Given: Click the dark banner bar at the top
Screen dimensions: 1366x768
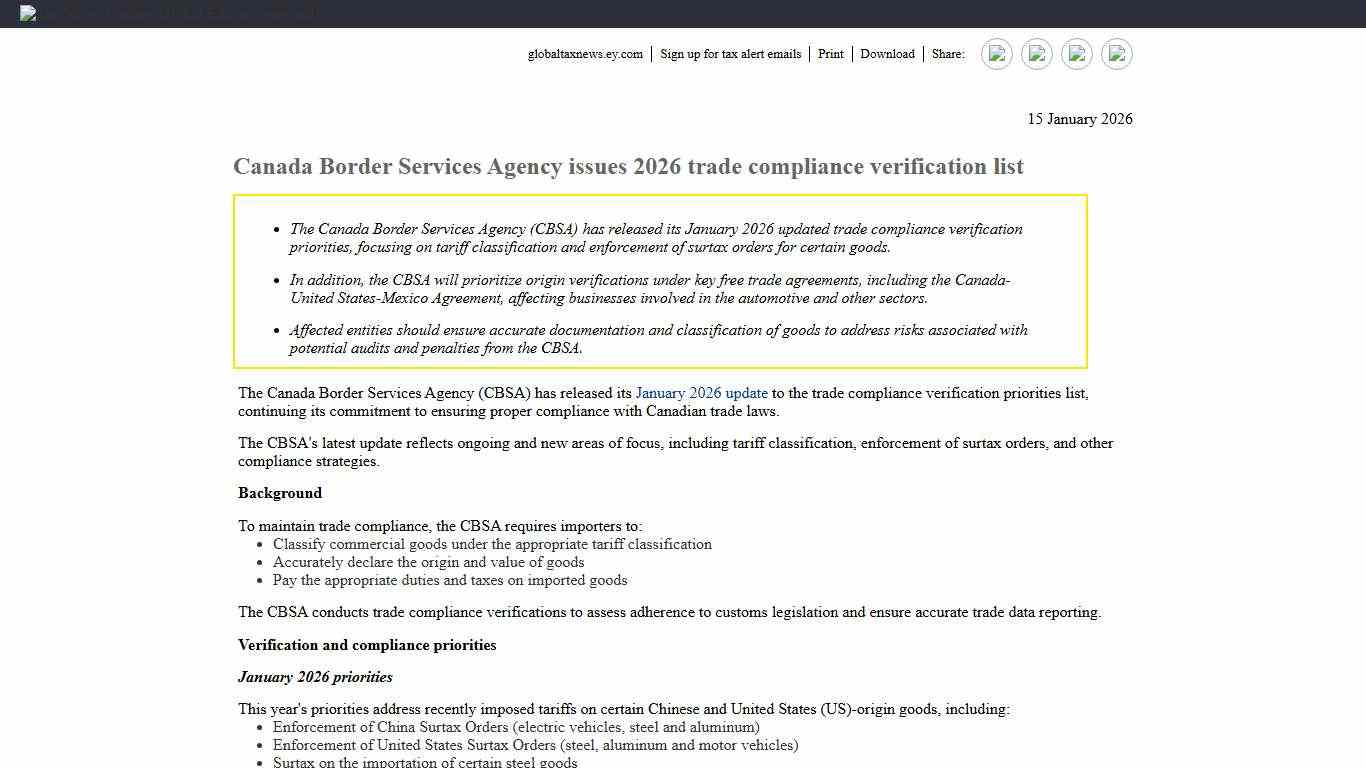Looking at the screenshot, I should 683,13.
